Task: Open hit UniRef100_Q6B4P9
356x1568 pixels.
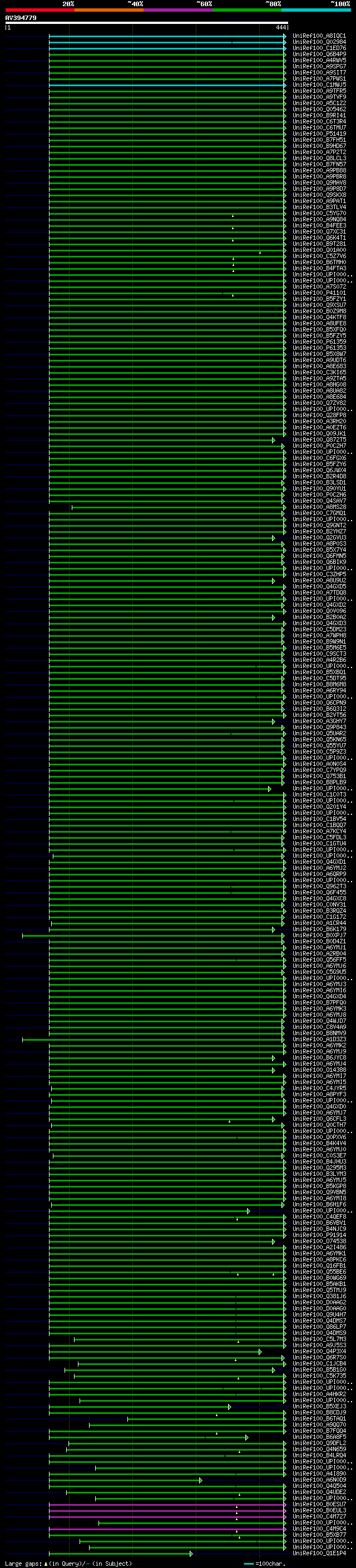Action: pyautogui.click(x=319, y=54)
